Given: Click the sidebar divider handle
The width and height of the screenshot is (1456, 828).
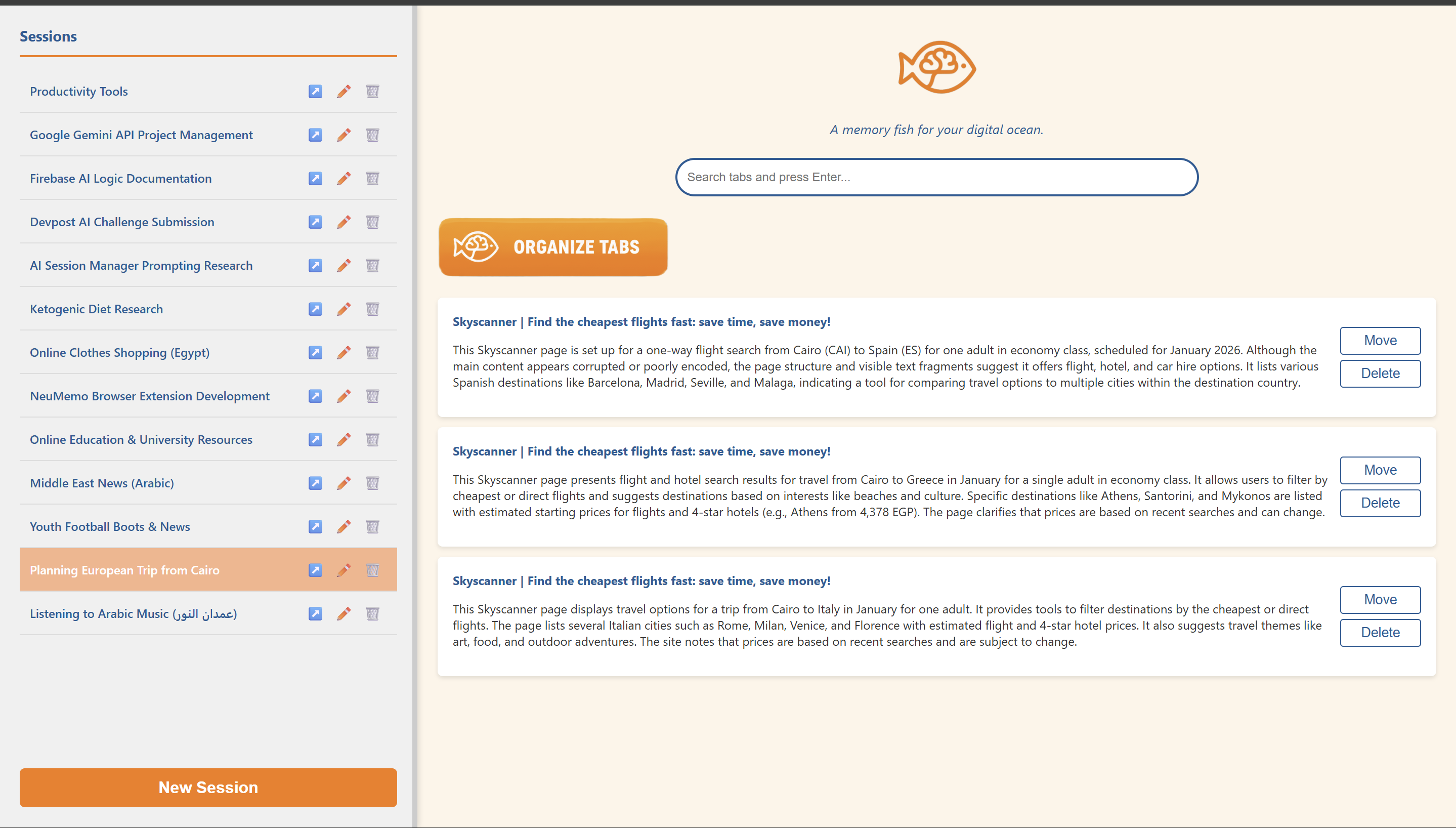Looking at the screenshot, I should point(415,414).
